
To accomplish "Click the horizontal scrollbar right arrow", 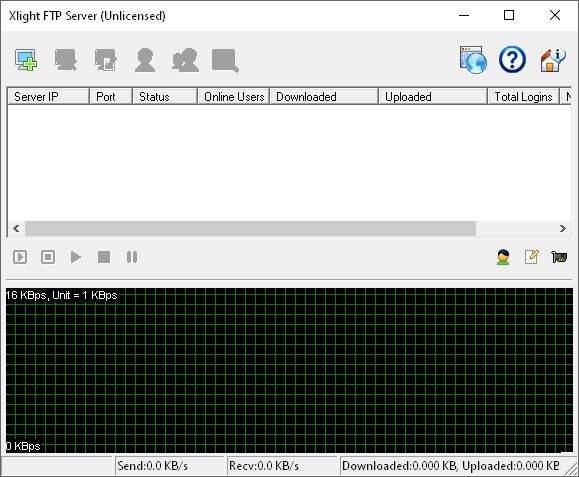I will [x=562, y=229].
